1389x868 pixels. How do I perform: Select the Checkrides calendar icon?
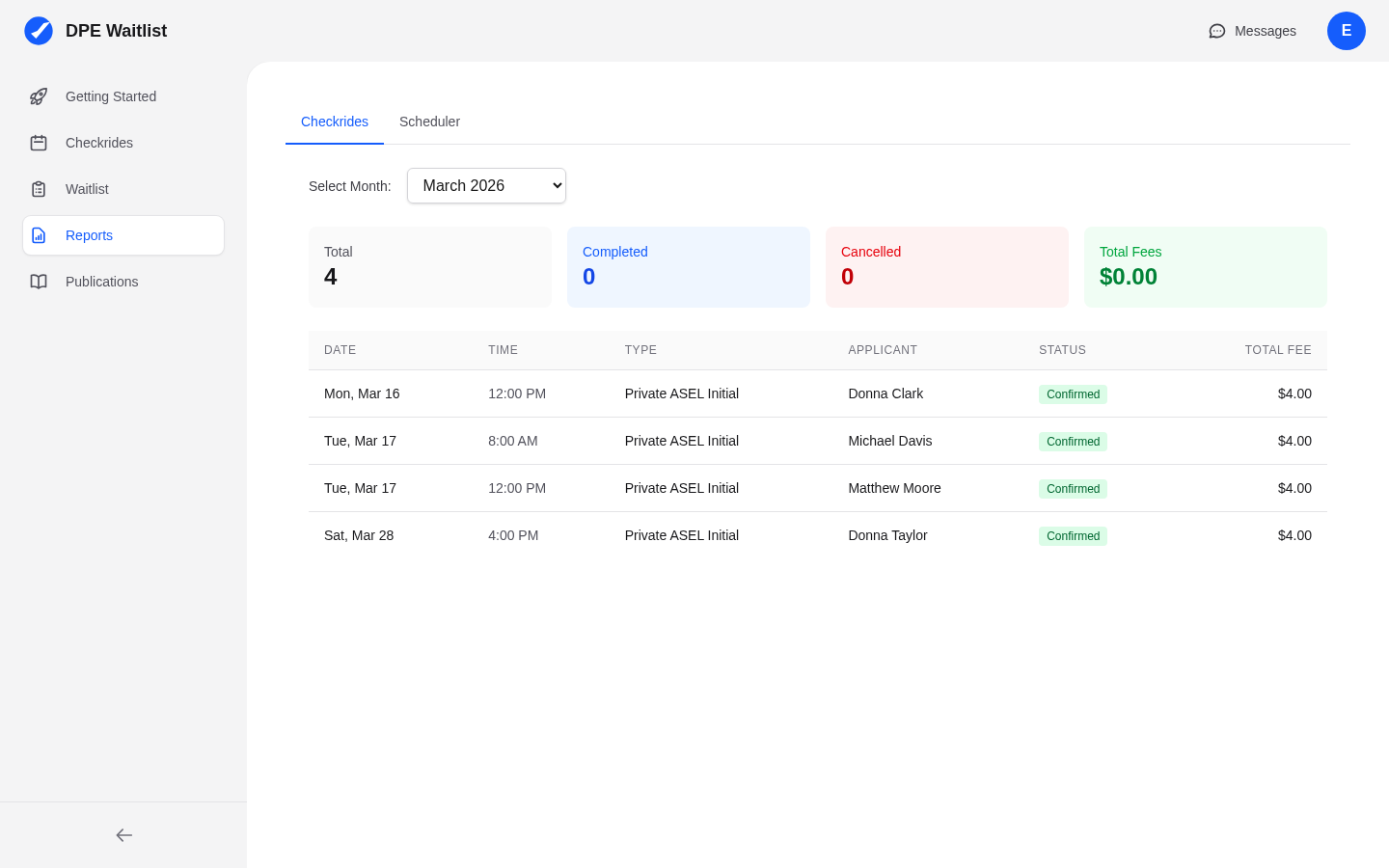[x=38, y=143]
